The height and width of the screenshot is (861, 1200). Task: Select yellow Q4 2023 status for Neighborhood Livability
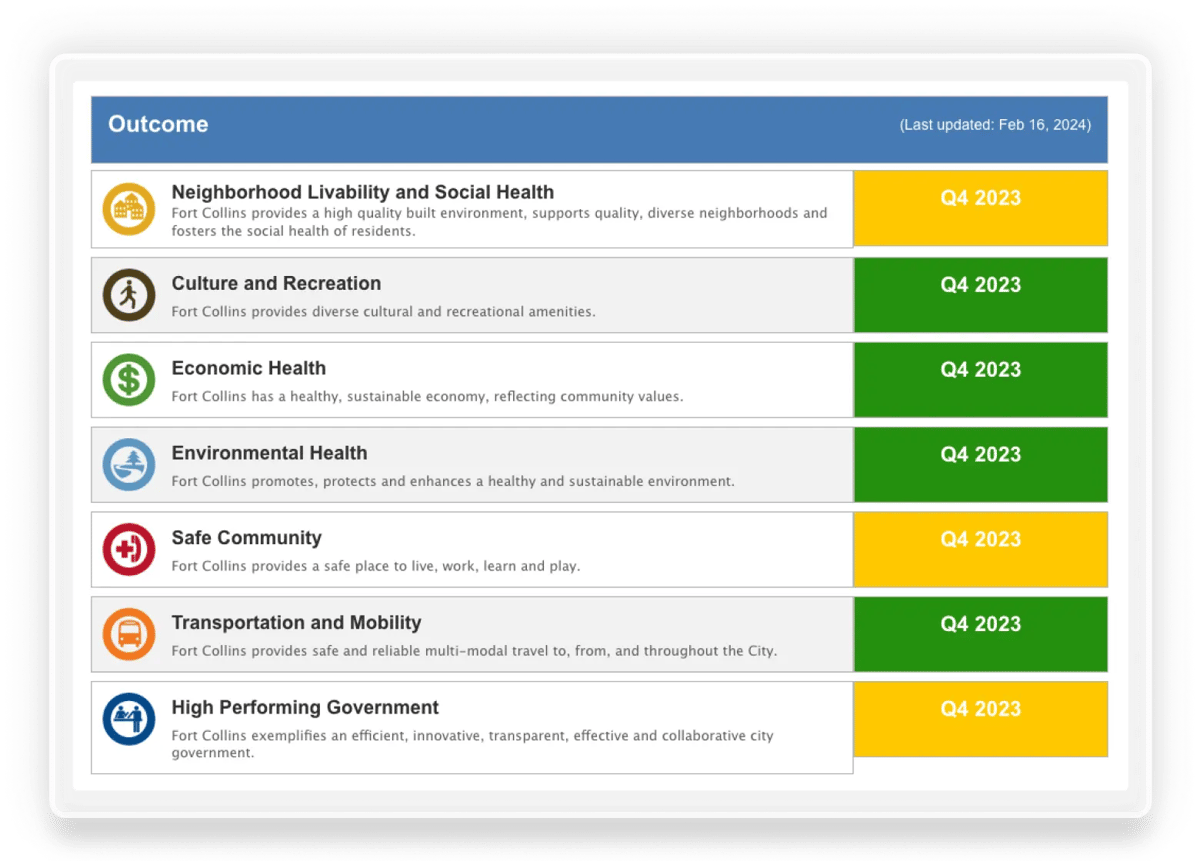click(x=980, y=208)
